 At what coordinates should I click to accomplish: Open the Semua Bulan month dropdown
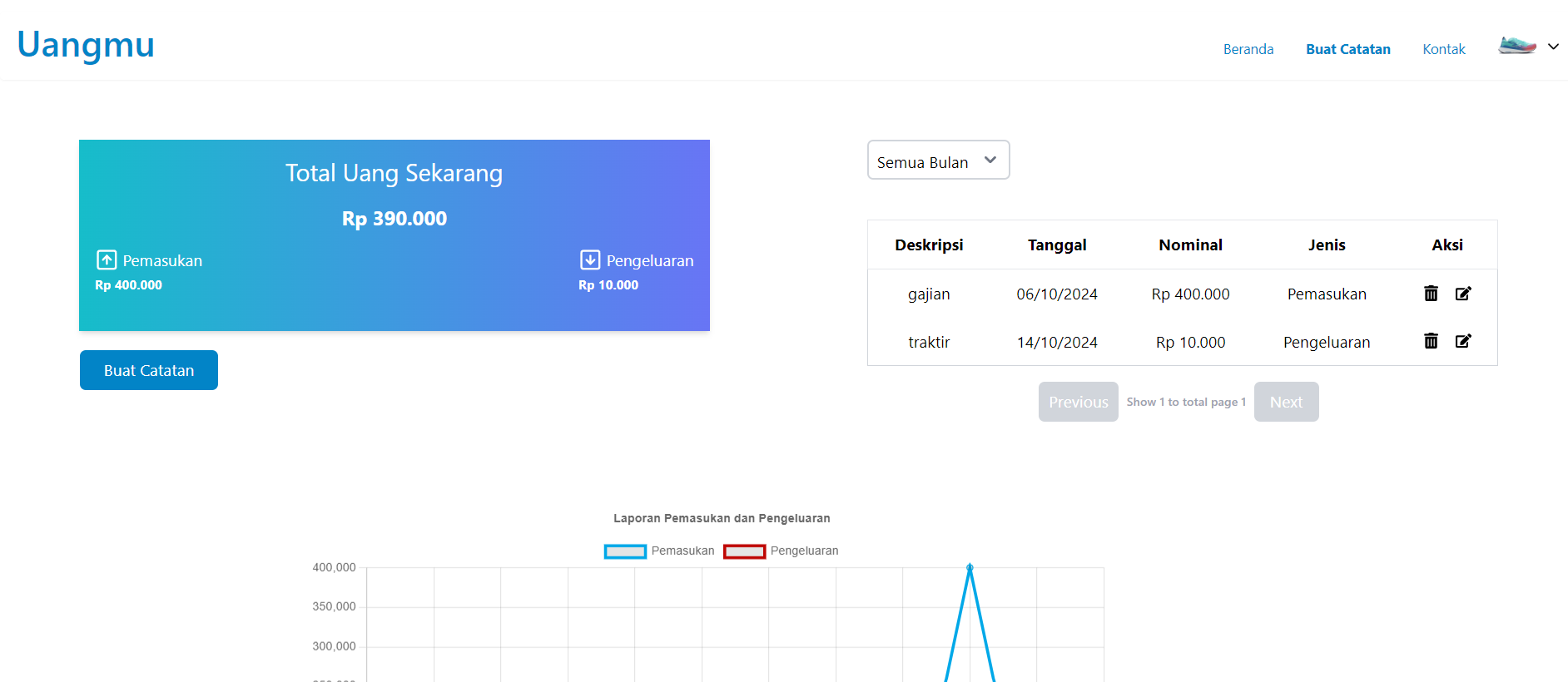coord(938,160)
